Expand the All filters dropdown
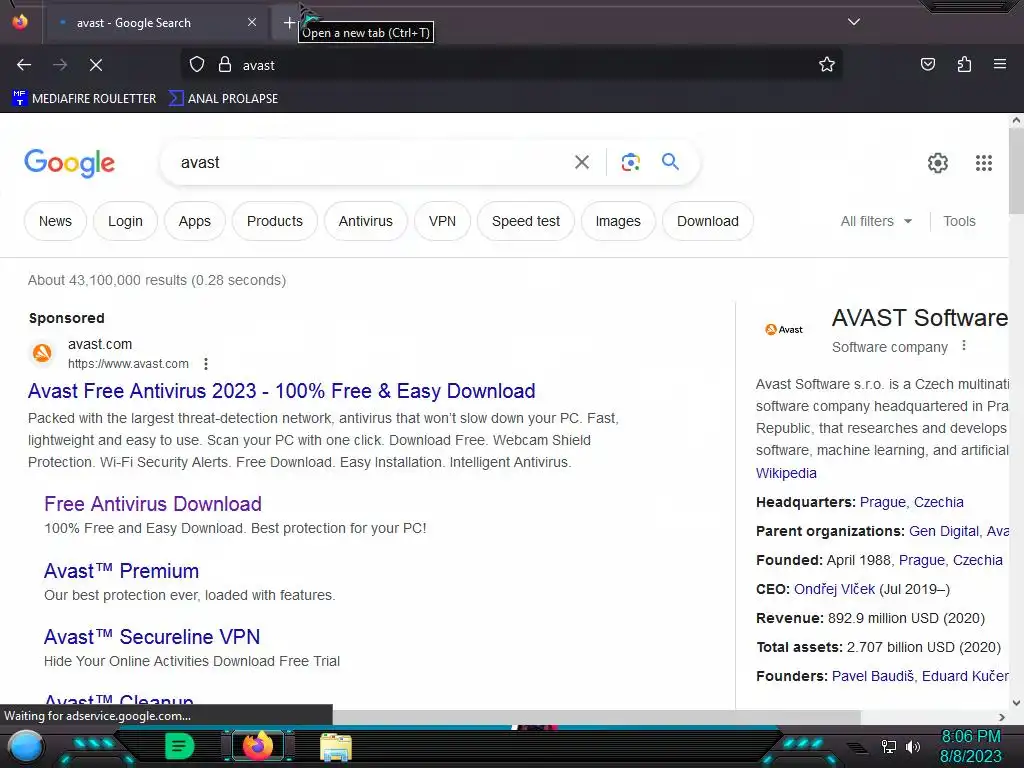The image size is (1024, 768). [x=876, y=221]
